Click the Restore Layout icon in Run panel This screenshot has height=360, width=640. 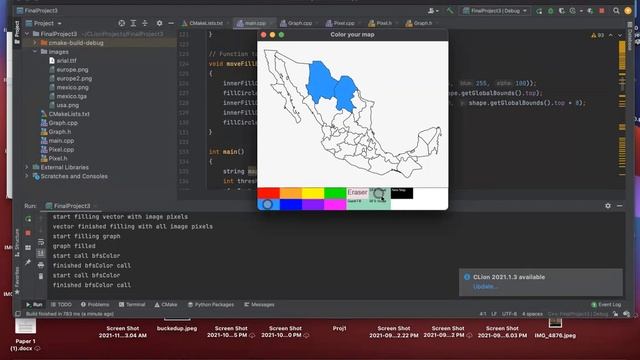coord(28,248)
